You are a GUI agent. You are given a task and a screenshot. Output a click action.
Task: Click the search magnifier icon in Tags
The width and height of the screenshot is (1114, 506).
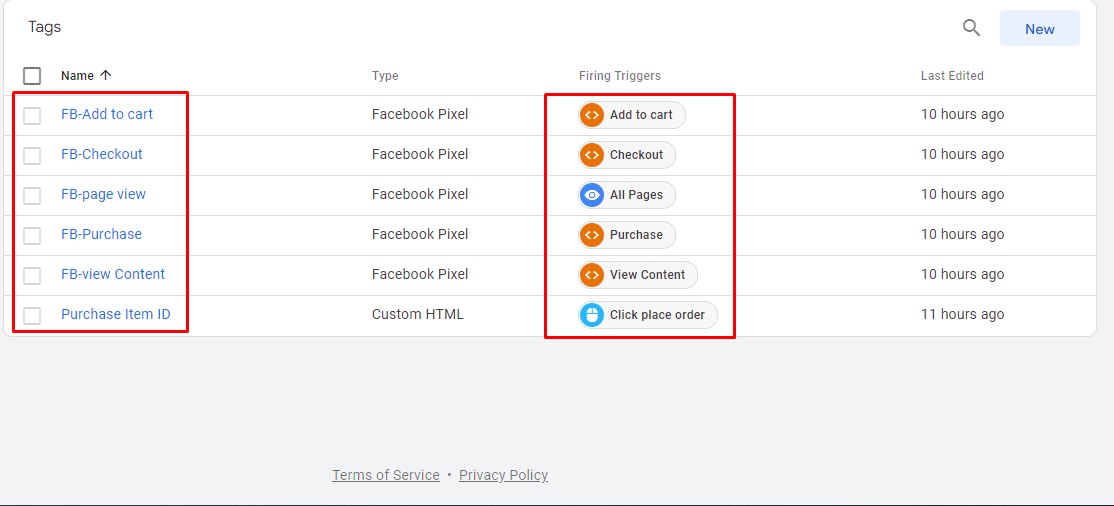(971, 28)
